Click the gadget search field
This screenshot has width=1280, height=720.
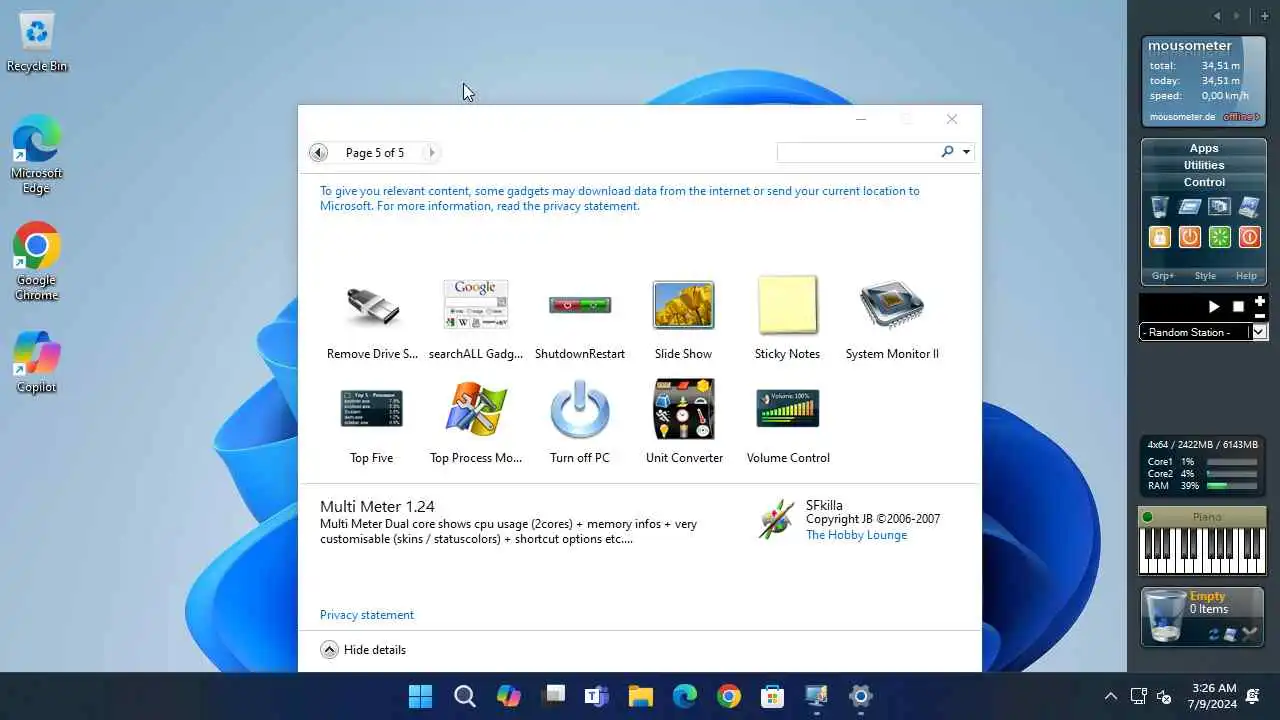coord(857,152)
